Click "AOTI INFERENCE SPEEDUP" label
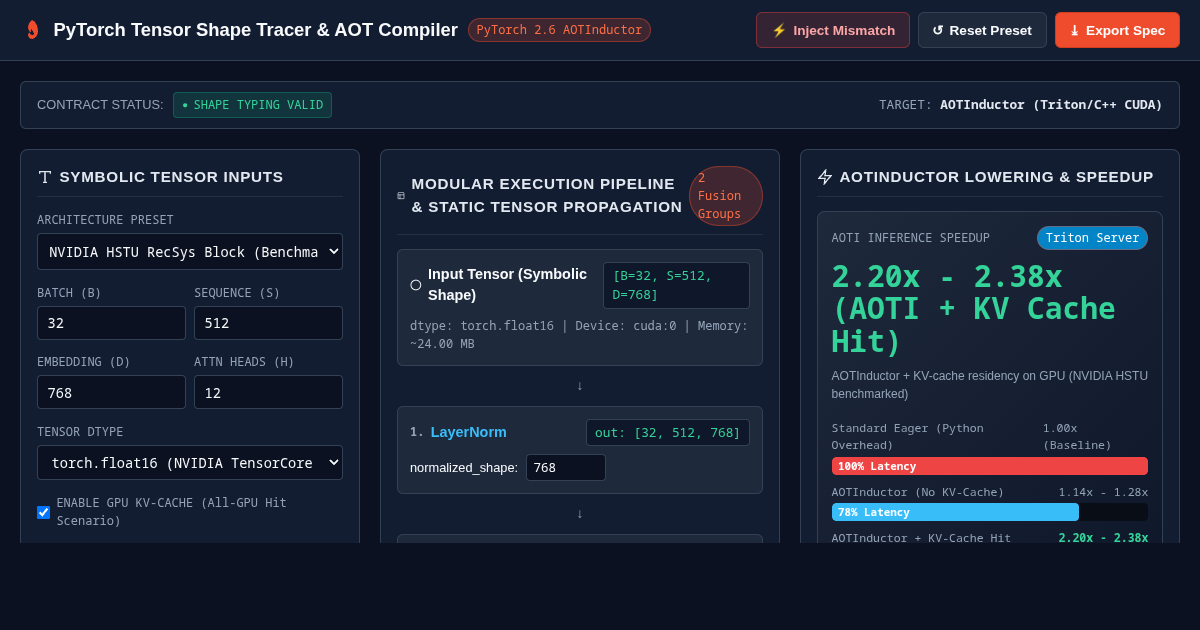The width and height of the screenshot is (1200, 630). 911,238
